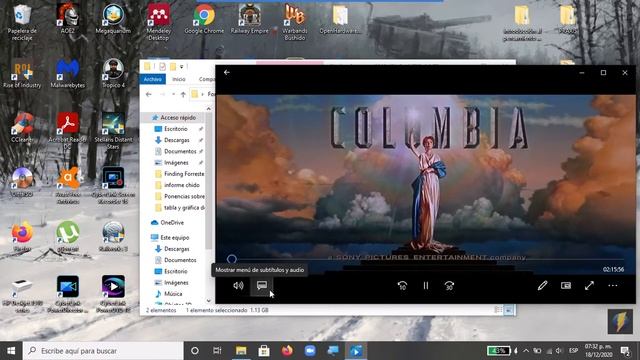This screenshot has width=640, height=360.
Task: Open Papelera de reciclaje desktop icon
Action: [x=22, y=22]
